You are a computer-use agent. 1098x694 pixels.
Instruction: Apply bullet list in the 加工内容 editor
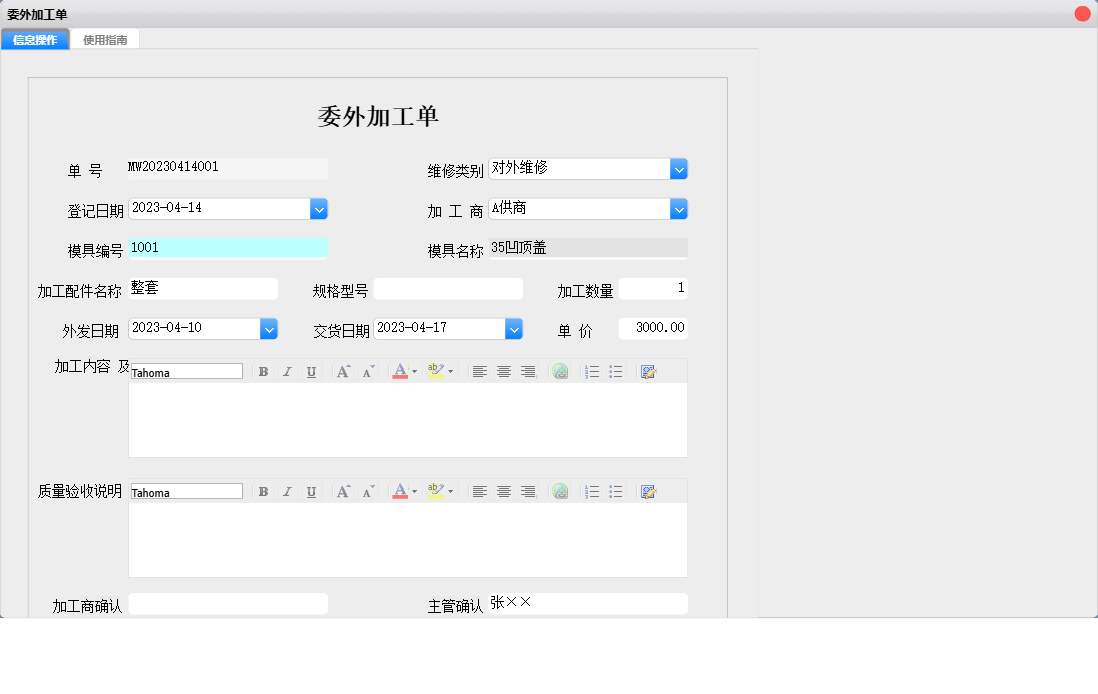tap(615, 371)
